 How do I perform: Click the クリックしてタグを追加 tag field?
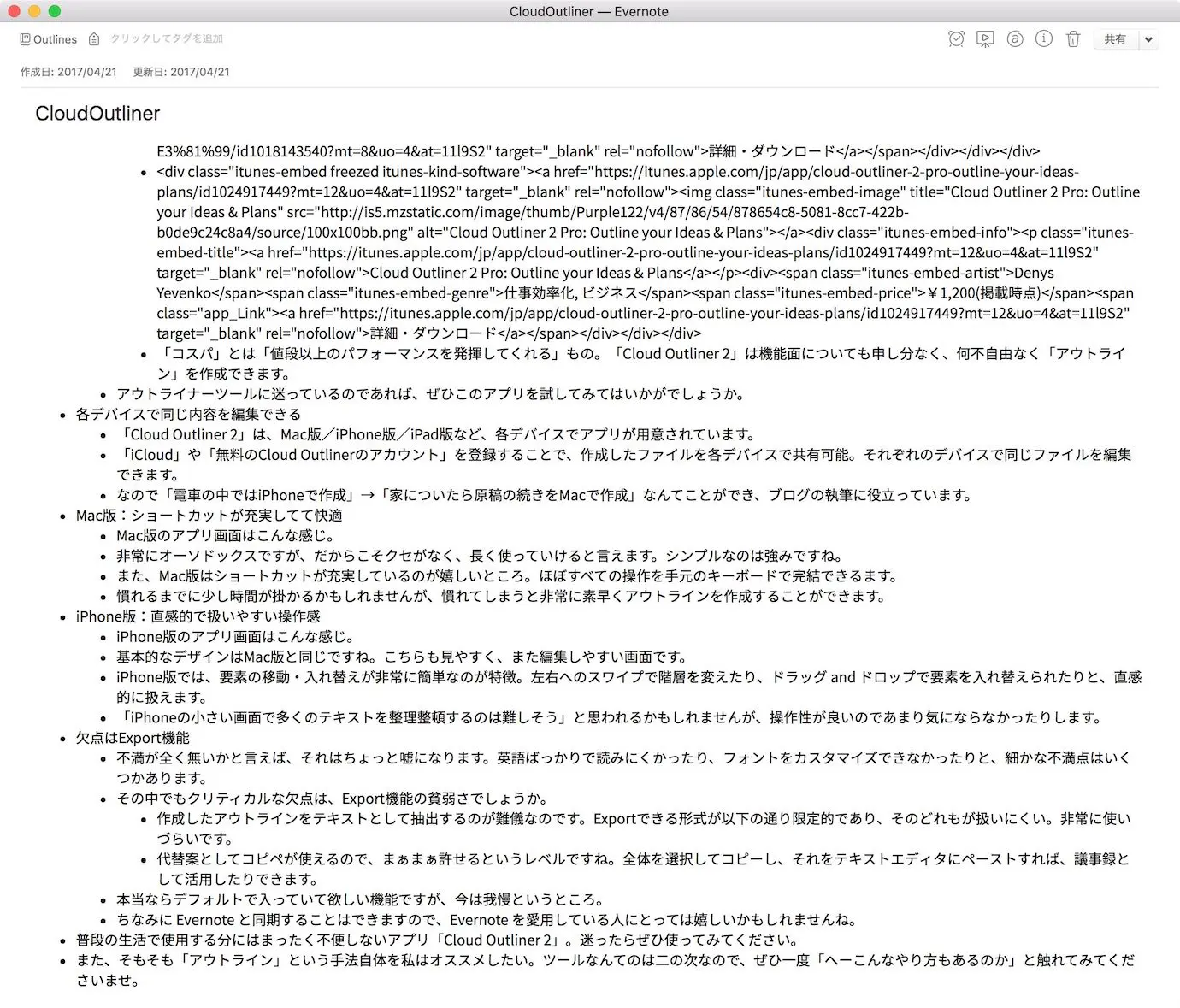click(x=167, y=38)
